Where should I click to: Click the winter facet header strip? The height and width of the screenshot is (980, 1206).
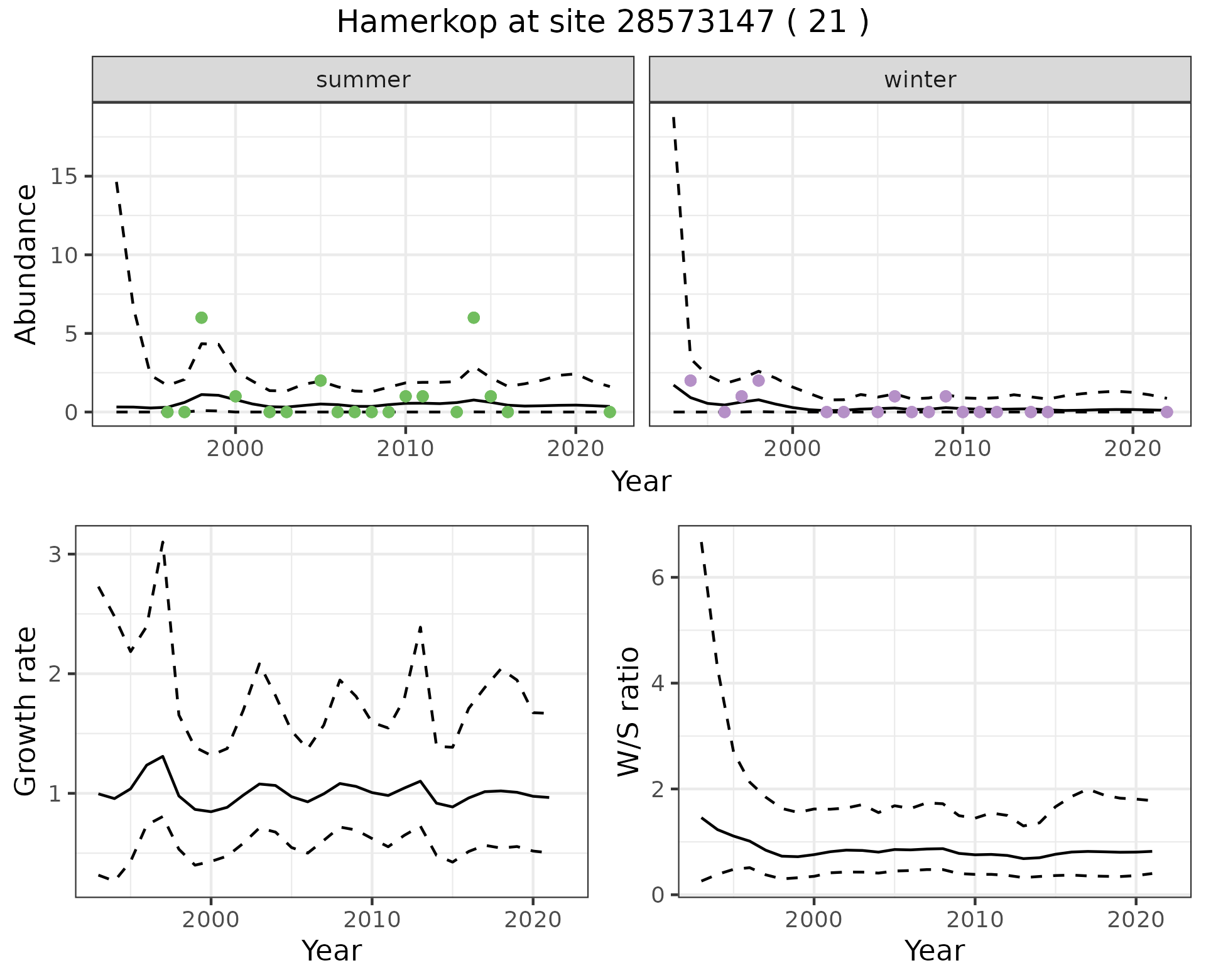tap(920, 80)
